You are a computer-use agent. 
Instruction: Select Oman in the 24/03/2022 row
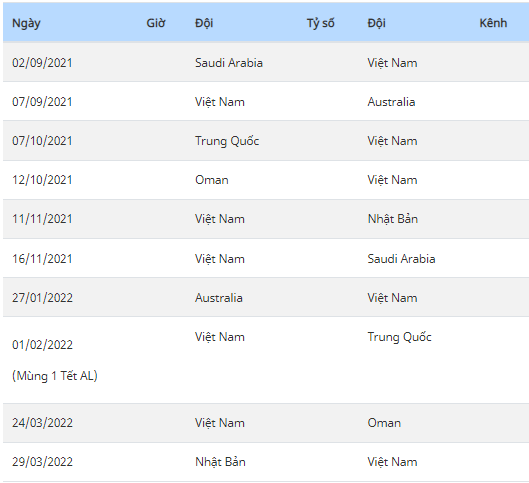[384, 423]
